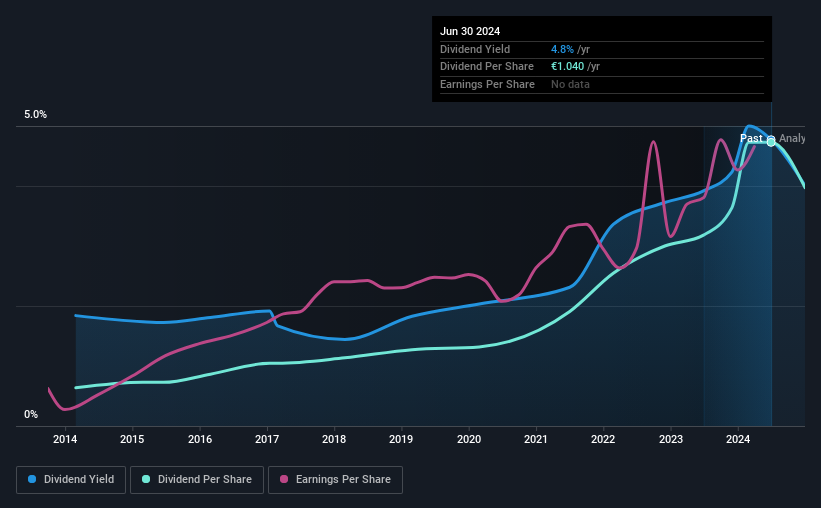Select the 2024 x-axis label
Viewport: 821px width, 508px height.
point(738,439)
